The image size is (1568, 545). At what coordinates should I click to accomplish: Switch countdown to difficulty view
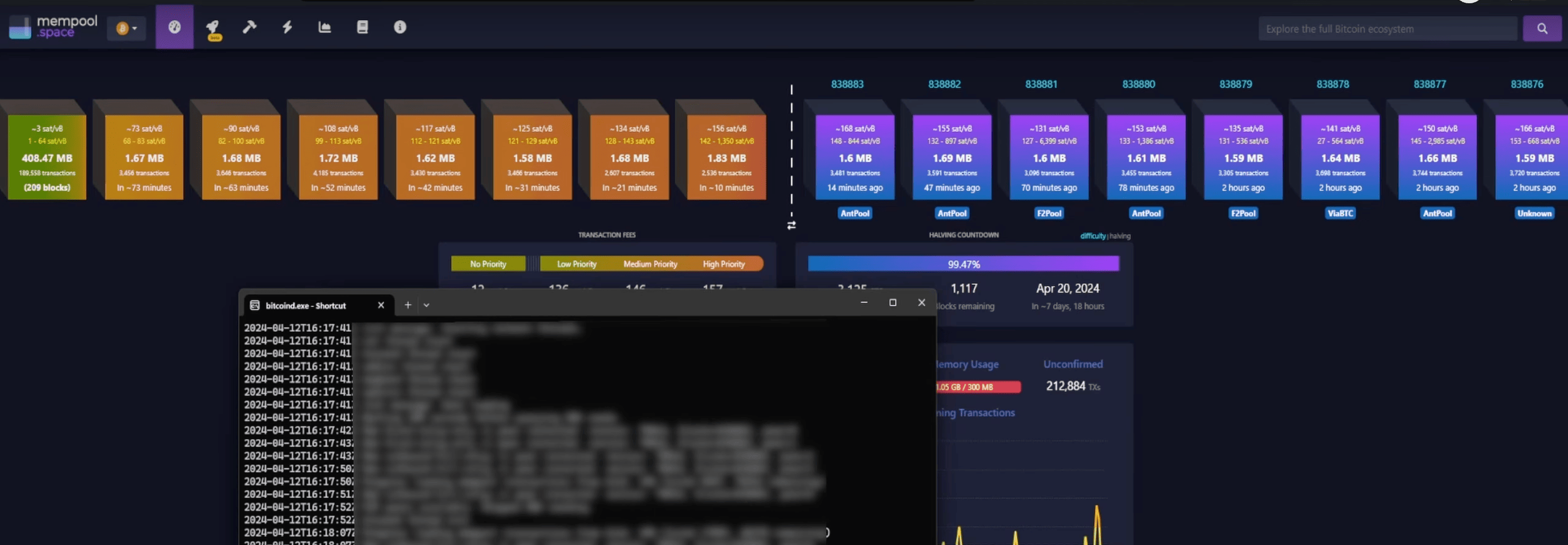(1093, 236)
